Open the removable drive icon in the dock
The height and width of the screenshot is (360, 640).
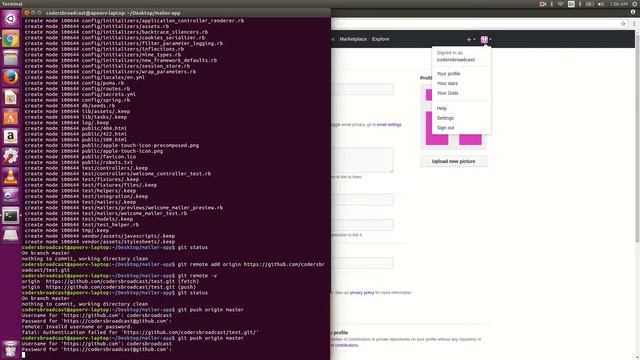coord(11,235)
